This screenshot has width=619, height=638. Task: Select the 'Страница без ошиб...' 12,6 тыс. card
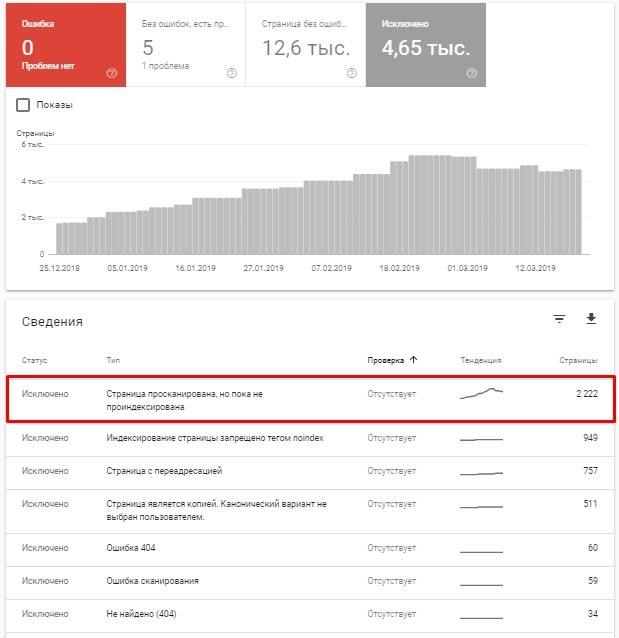coord(306,45)
